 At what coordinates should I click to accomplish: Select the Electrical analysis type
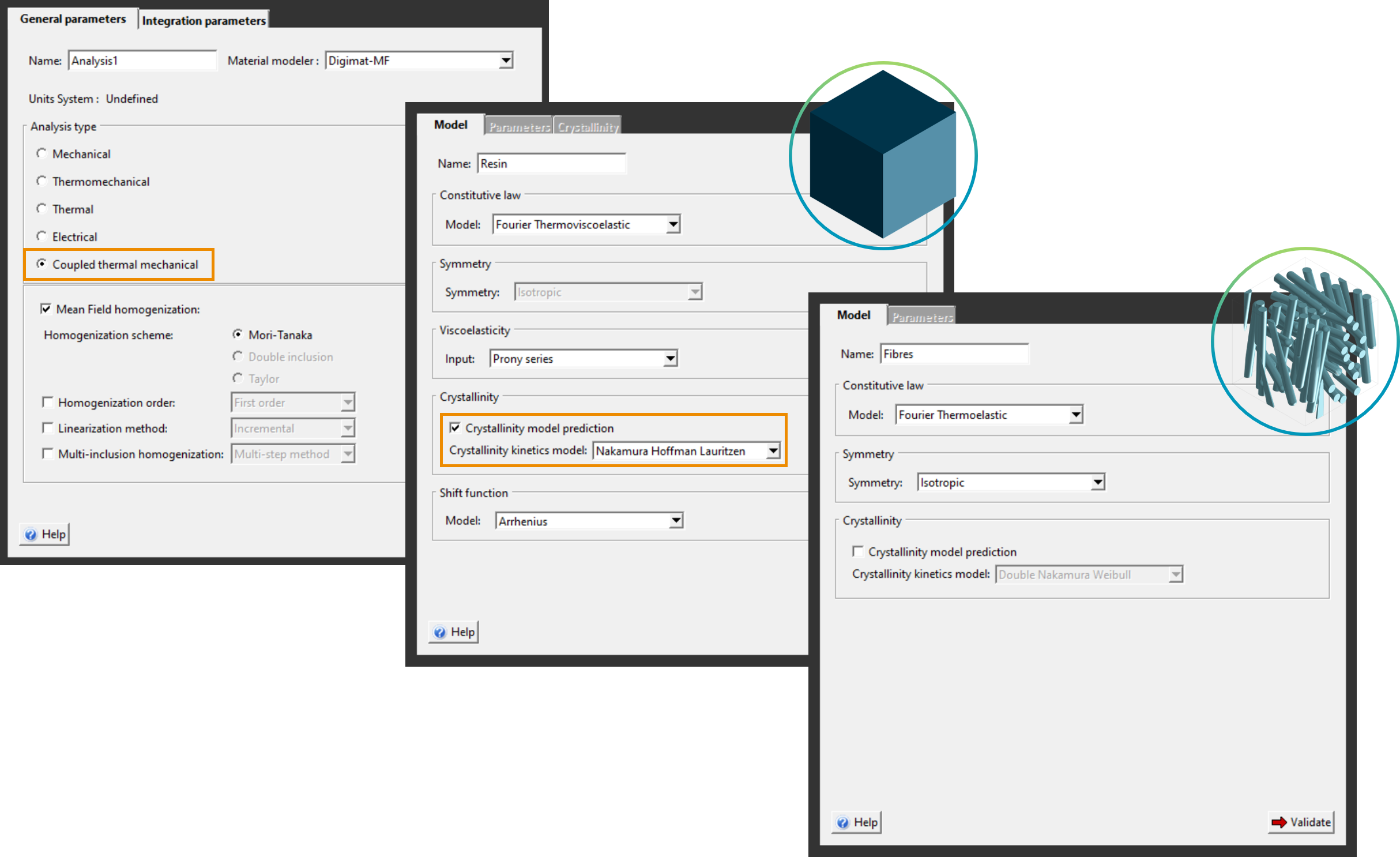tap(42, 236)
